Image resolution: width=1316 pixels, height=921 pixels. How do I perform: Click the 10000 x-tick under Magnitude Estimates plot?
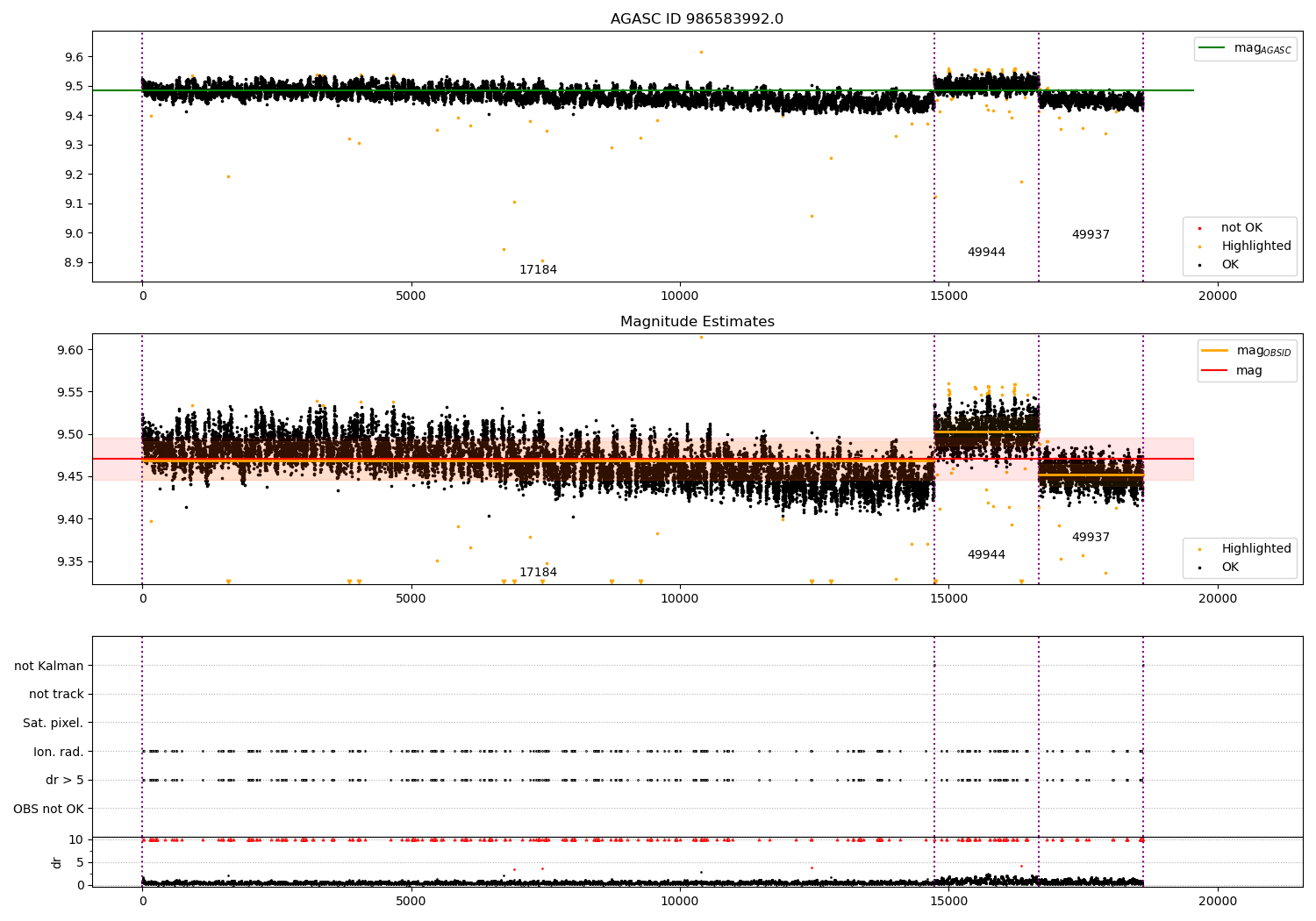pyautogui.click(x=680, y=599)
